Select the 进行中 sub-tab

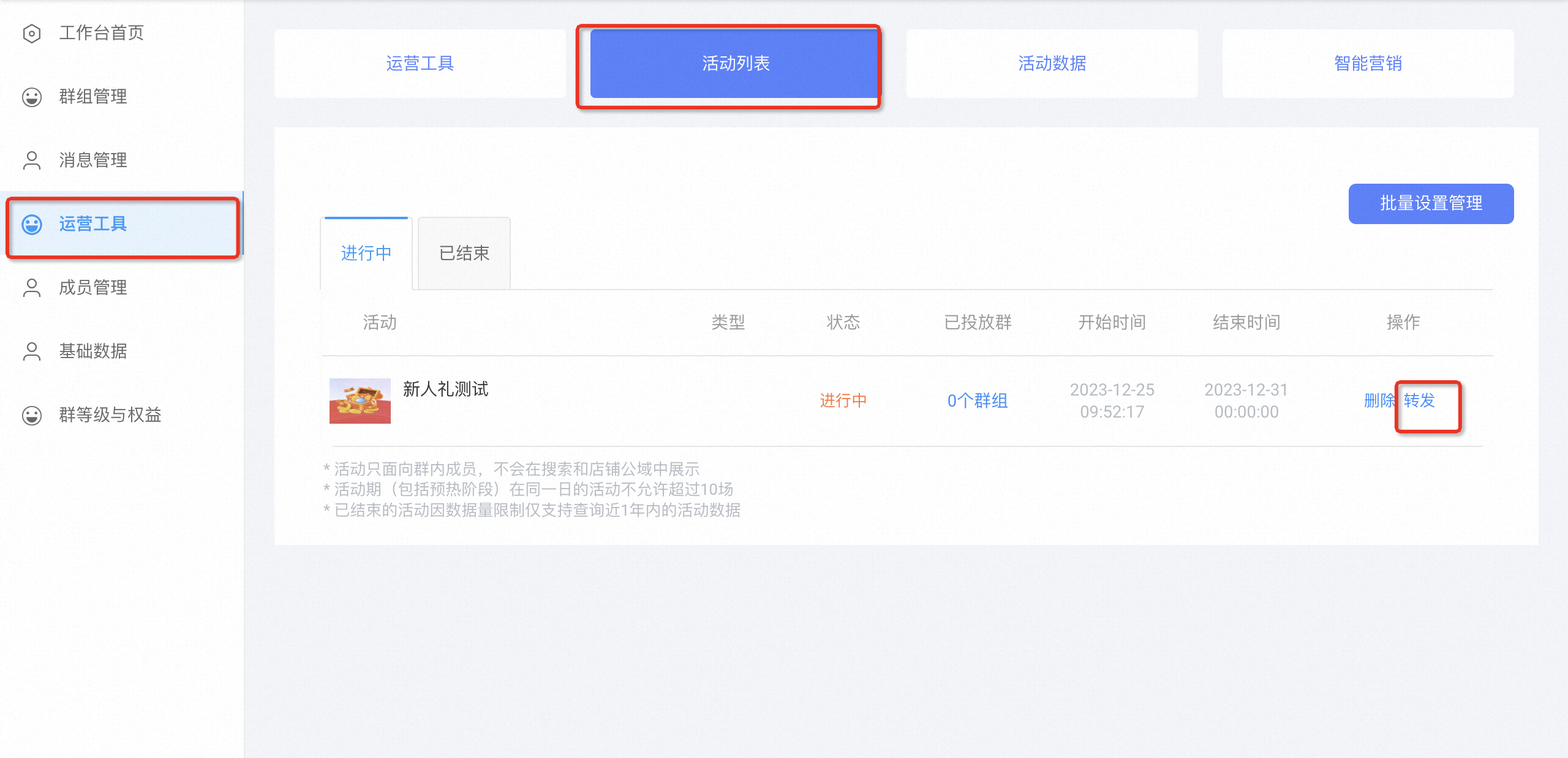pyautogui.click(x=366, y=253)
